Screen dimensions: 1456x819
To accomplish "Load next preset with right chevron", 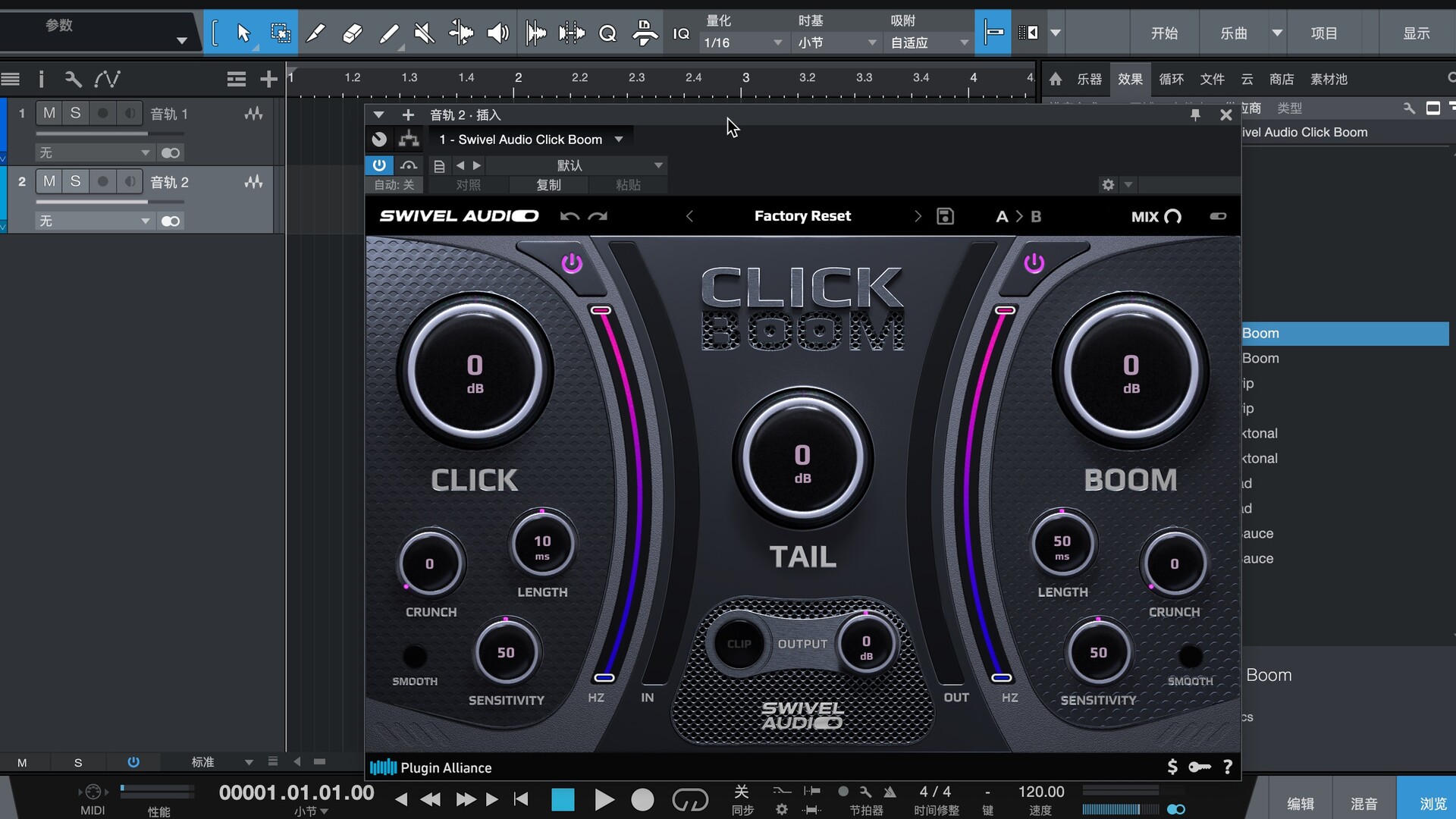I will click(x=918, y=216).
